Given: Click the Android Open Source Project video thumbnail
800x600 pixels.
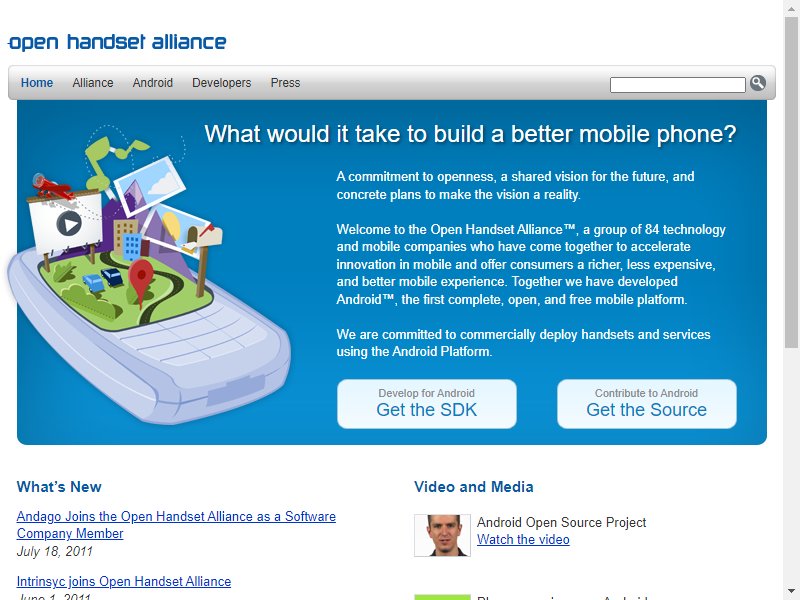Looking at the screenshot, I should click(442, 535).
